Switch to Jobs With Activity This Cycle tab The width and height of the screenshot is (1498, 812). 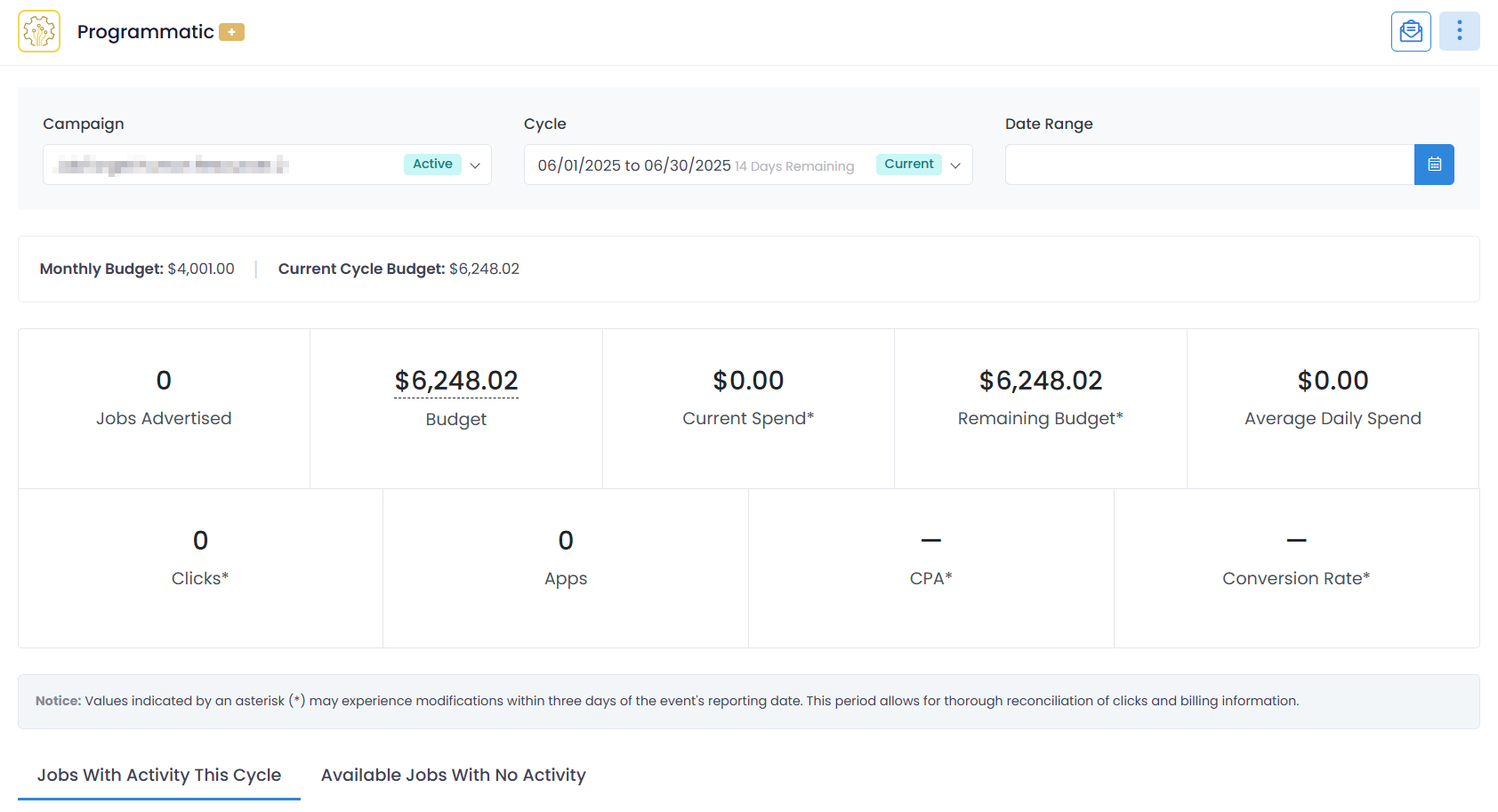159,775
